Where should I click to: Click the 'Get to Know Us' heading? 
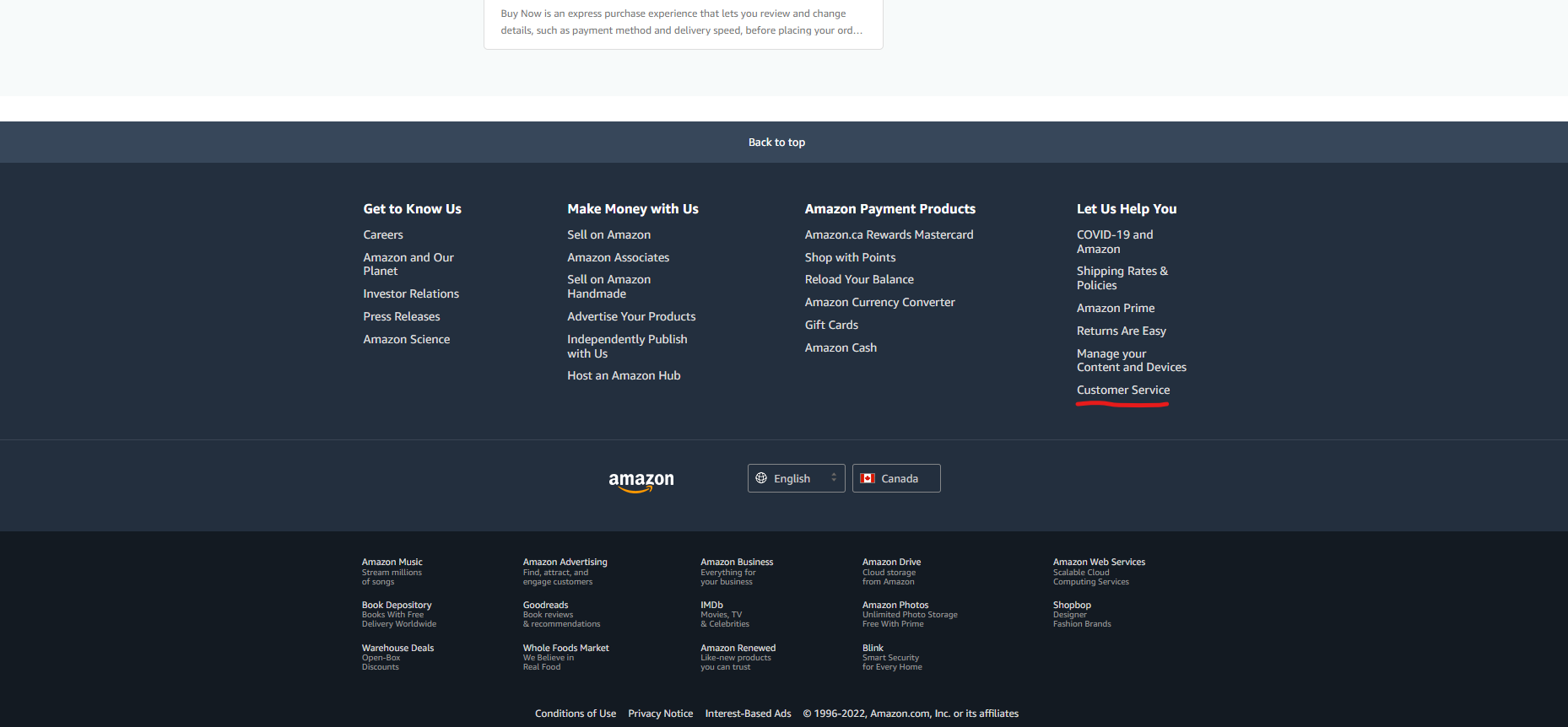pos(413,209)
